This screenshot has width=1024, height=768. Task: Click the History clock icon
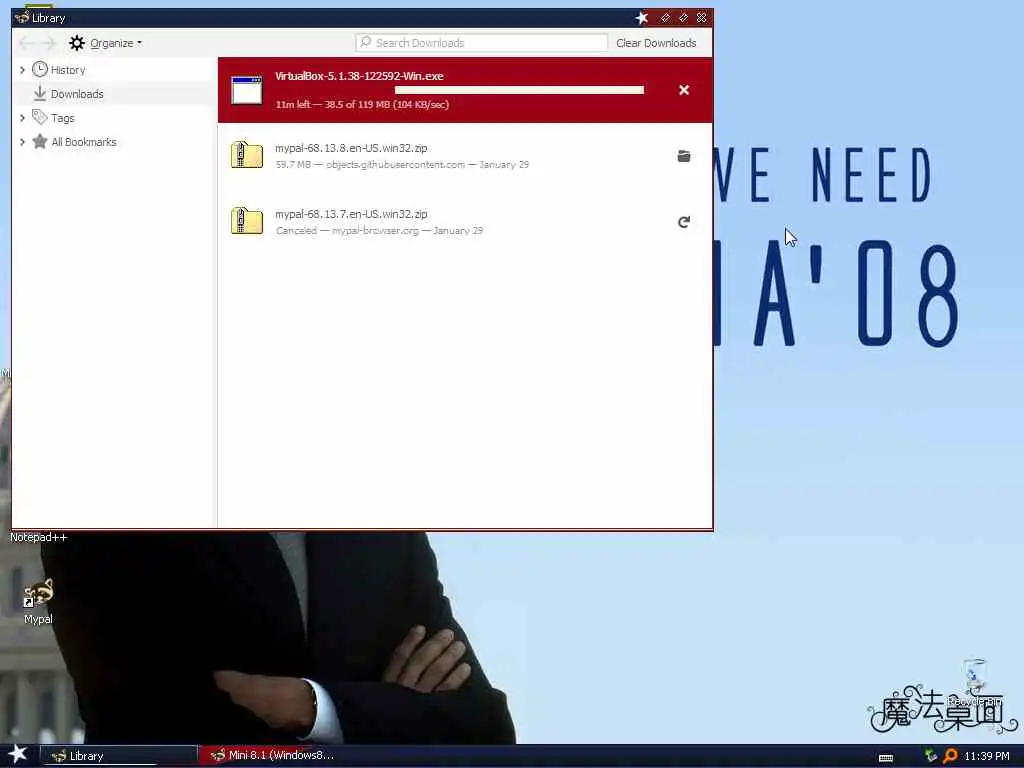click(40, 69)
